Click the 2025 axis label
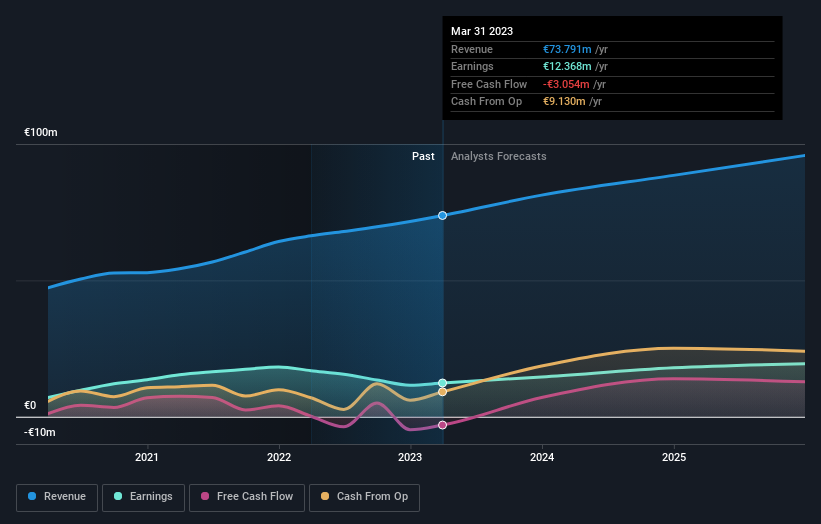 [674, 457]
